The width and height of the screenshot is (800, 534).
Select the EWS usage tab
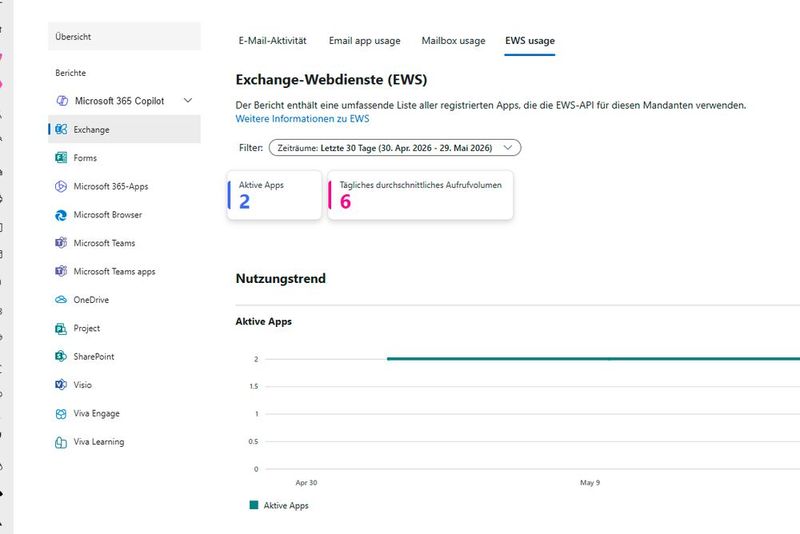click(530, 41)
